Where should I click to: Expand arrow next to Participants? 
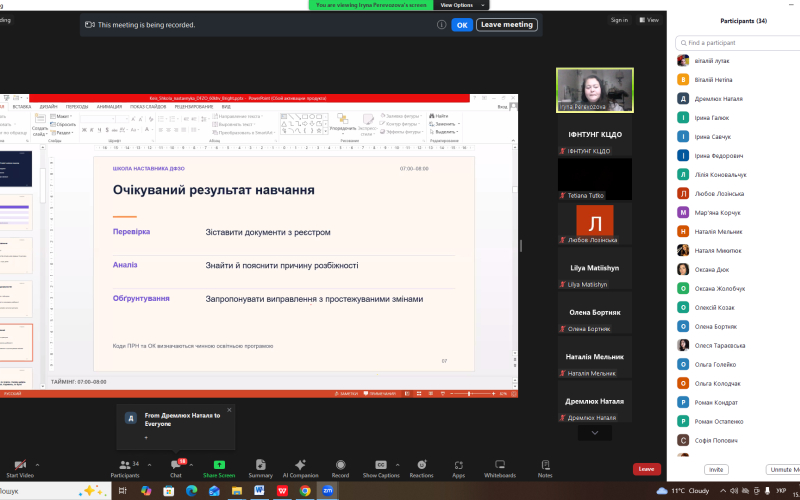[x=149, y=465]
